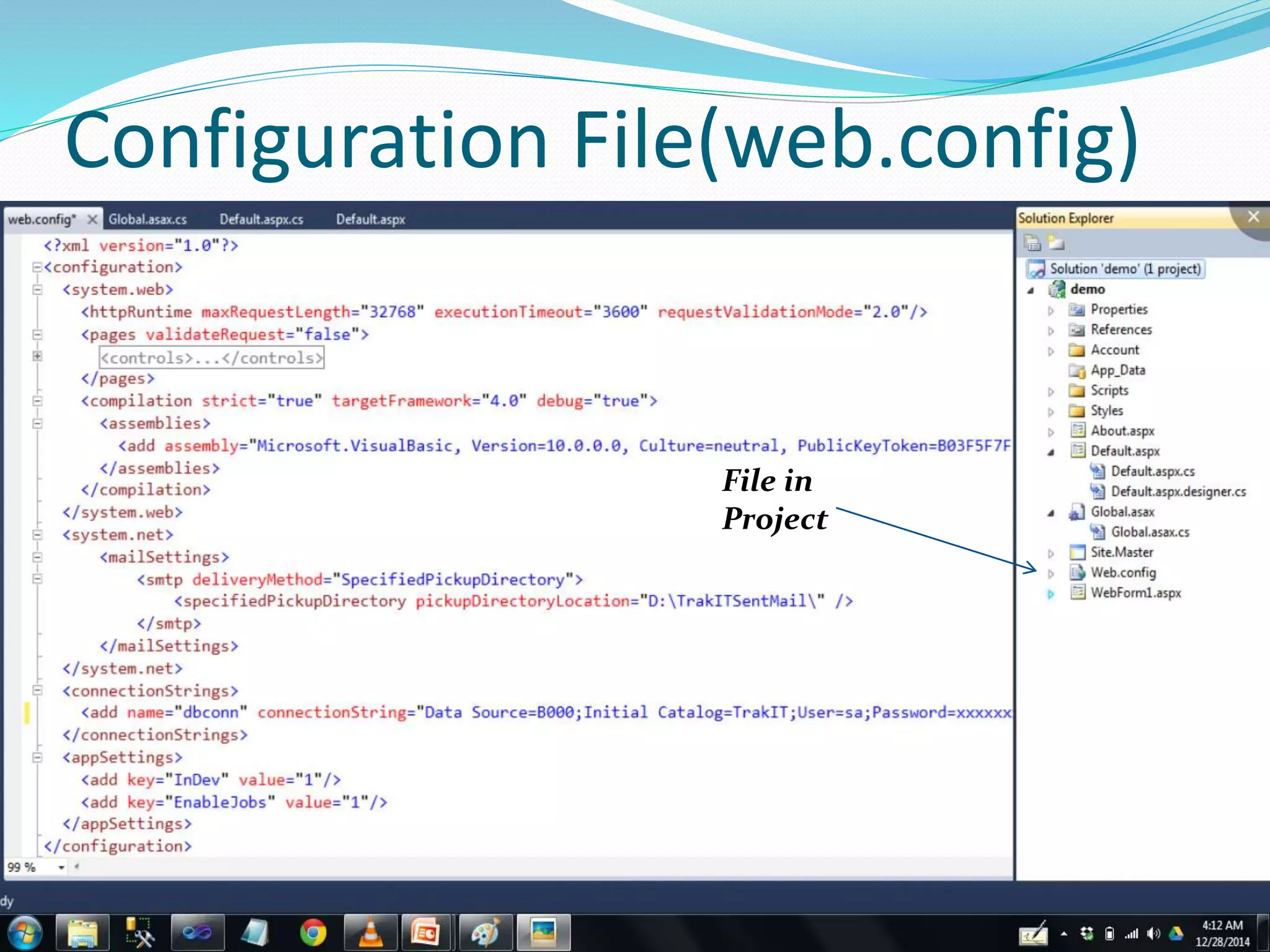Click the Windows Start orb
Viewport: 1270px width, 952px height.
[24, 933]
